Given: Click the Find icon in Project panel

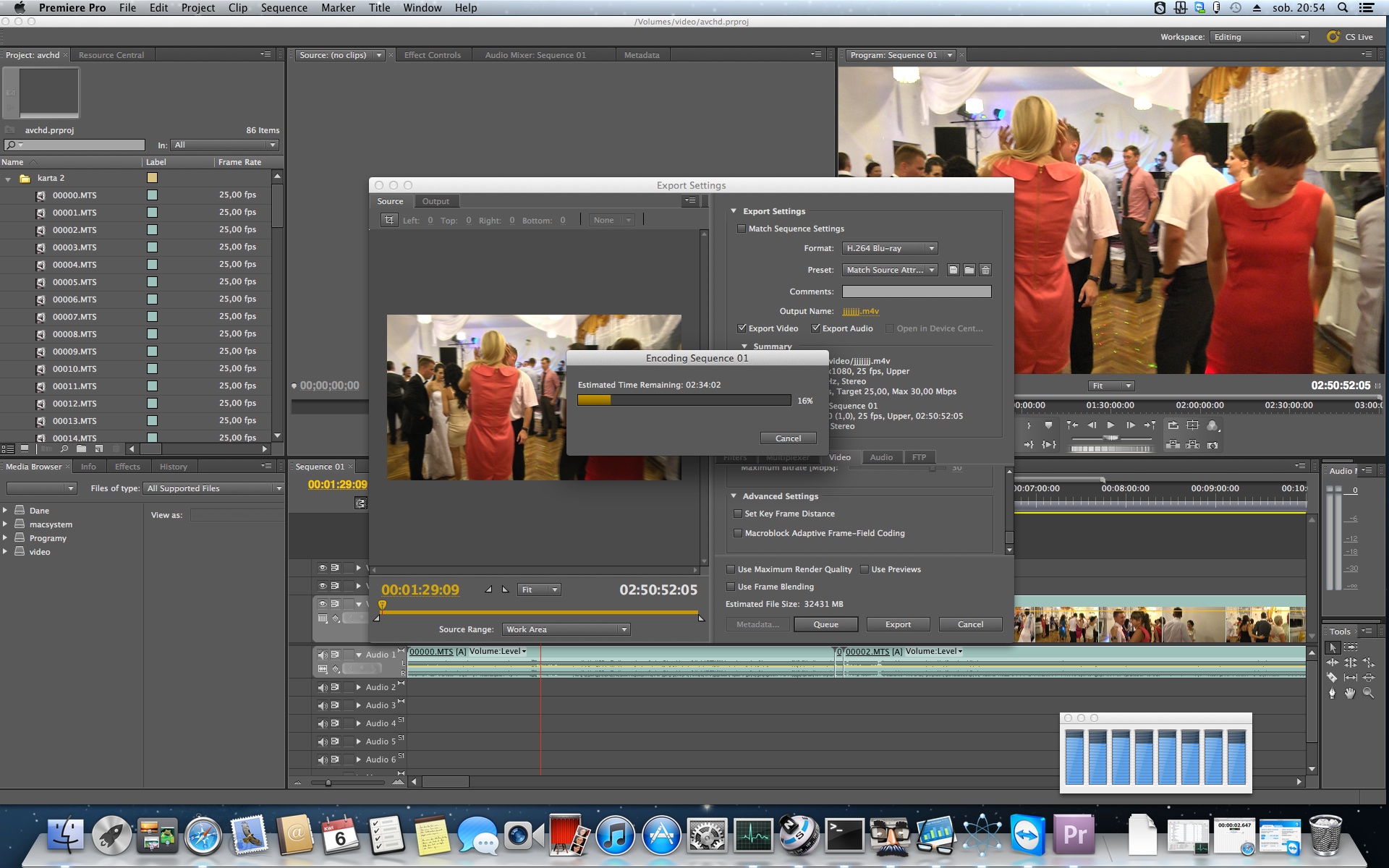Looking at the screenshot, I should tap(64, 449).
